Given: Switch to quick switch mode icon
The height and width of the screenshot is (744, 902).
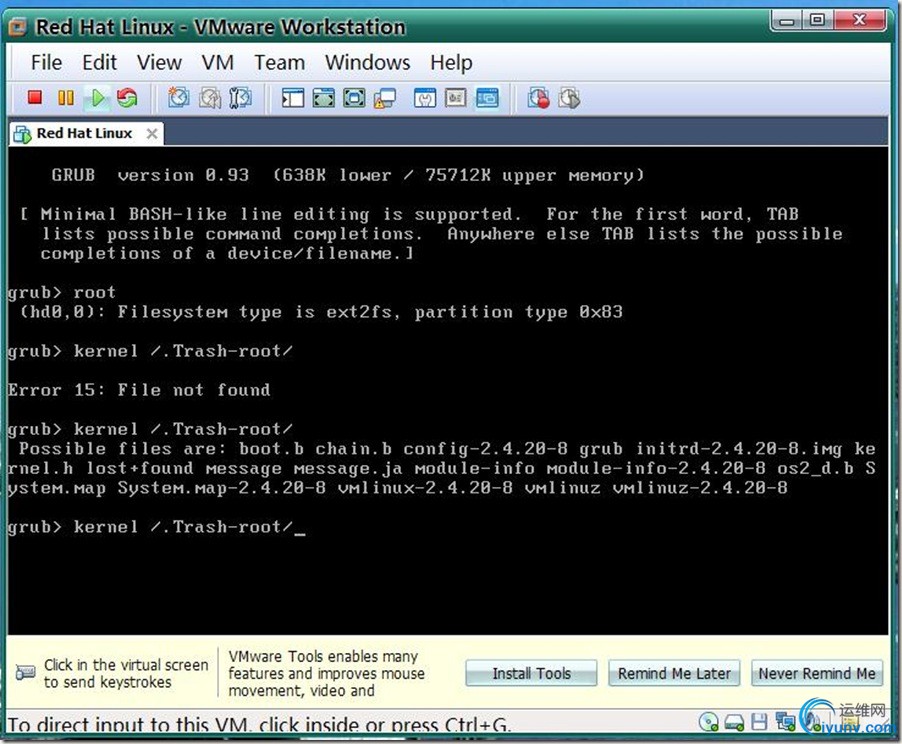Looking at the screenshot, I should click(323, 98).
